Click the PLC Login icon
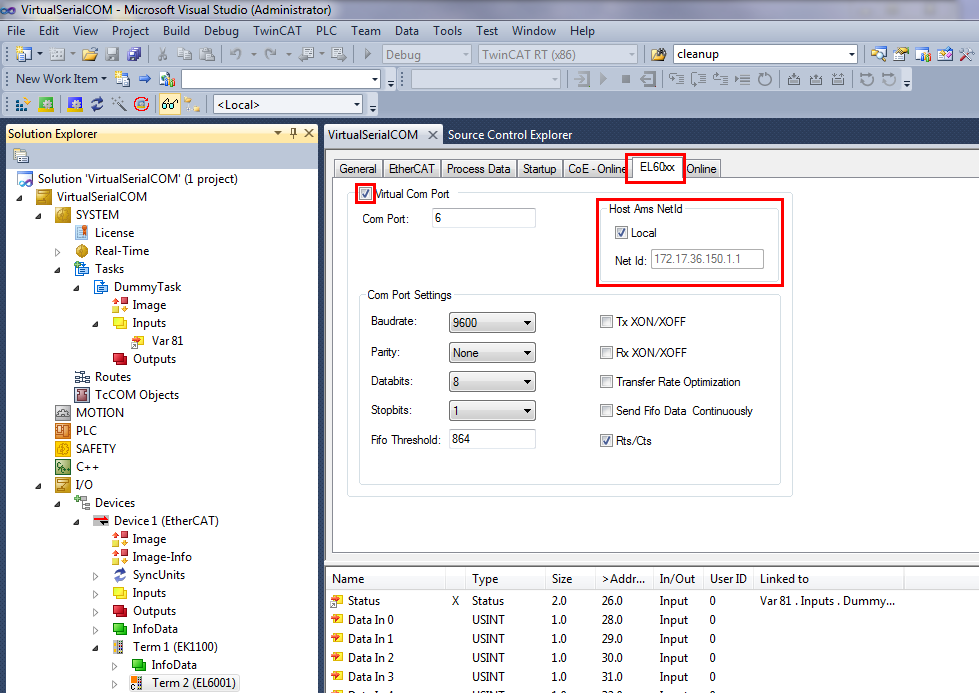The width and height of the screenshot is (979, 693). 582,79
